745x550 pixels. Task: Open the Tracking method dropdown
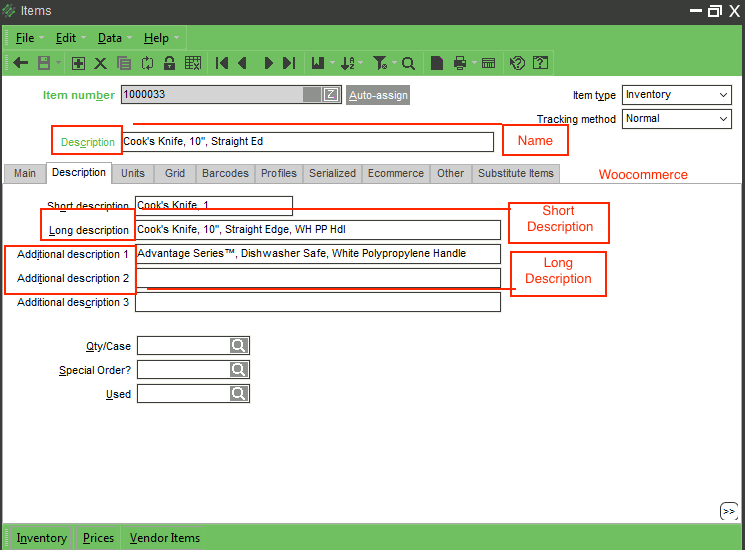pos(677,119)
